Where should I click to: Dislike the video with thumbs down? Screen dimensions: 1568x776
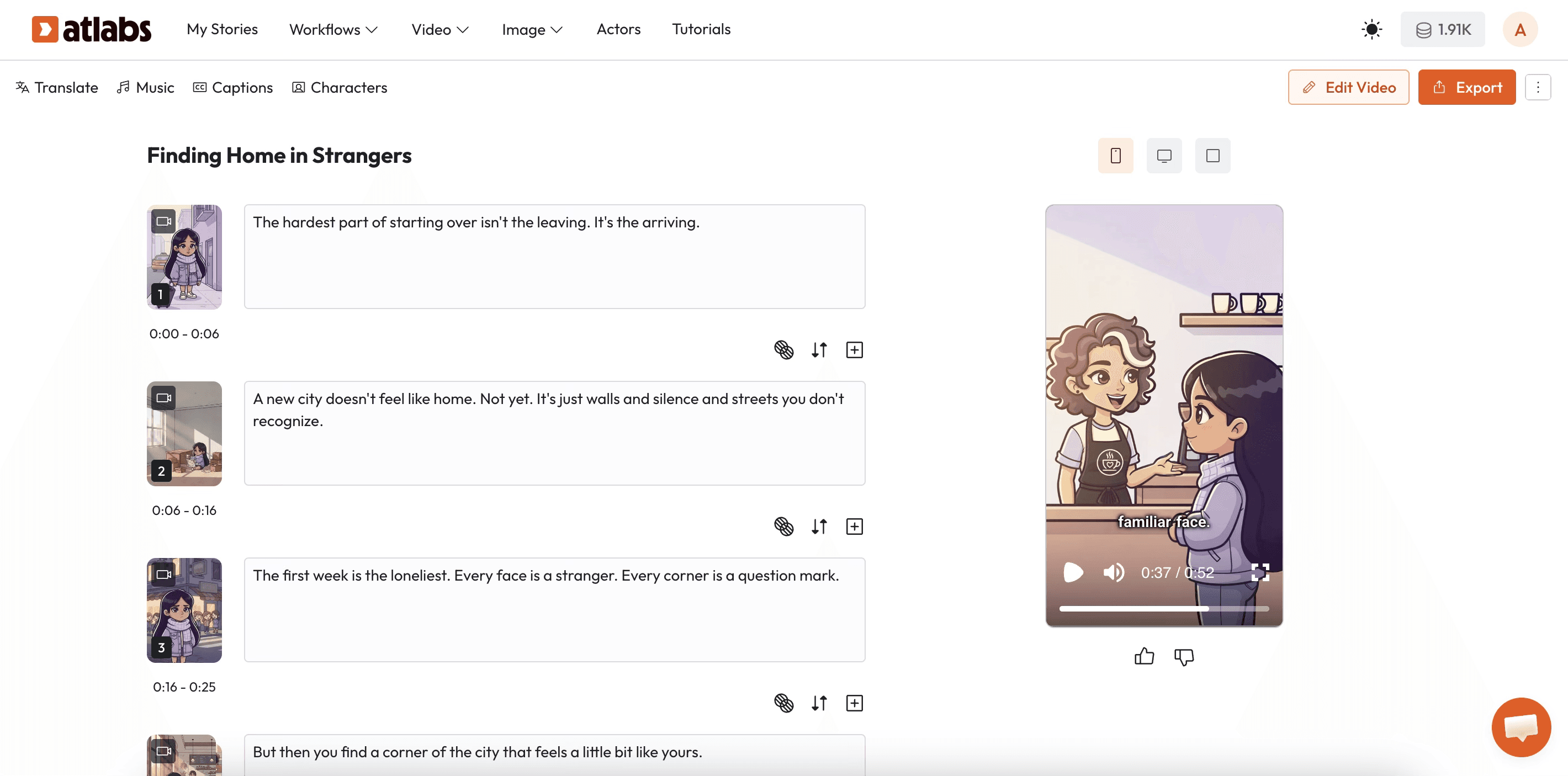click(1183, 657)
